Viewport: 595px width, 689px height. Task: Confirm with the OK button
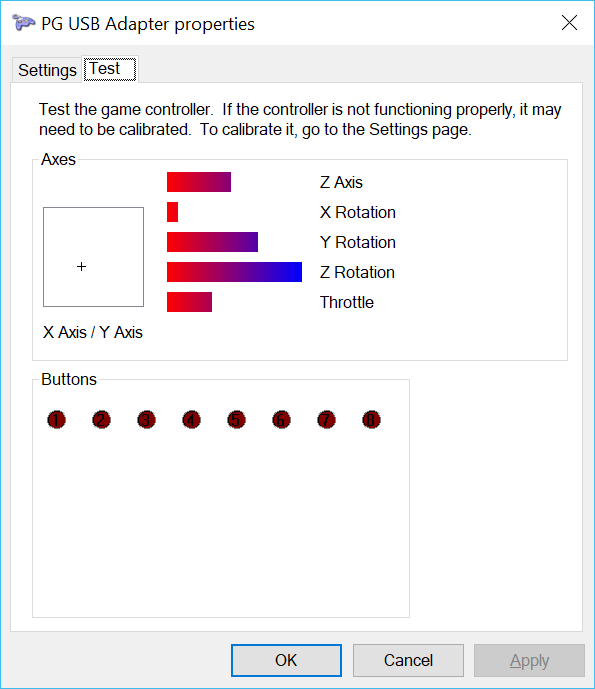point(286,660)
